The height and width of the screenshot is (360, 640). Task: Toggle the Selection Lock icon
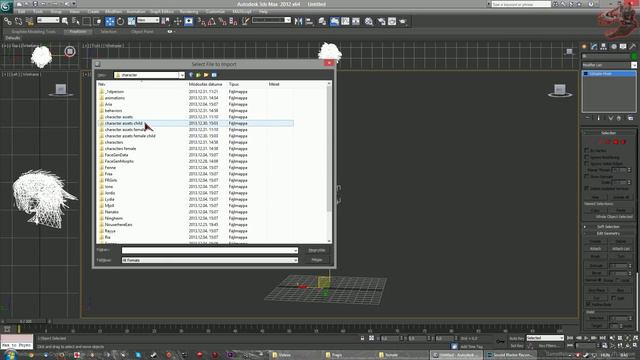click(362, 338)
